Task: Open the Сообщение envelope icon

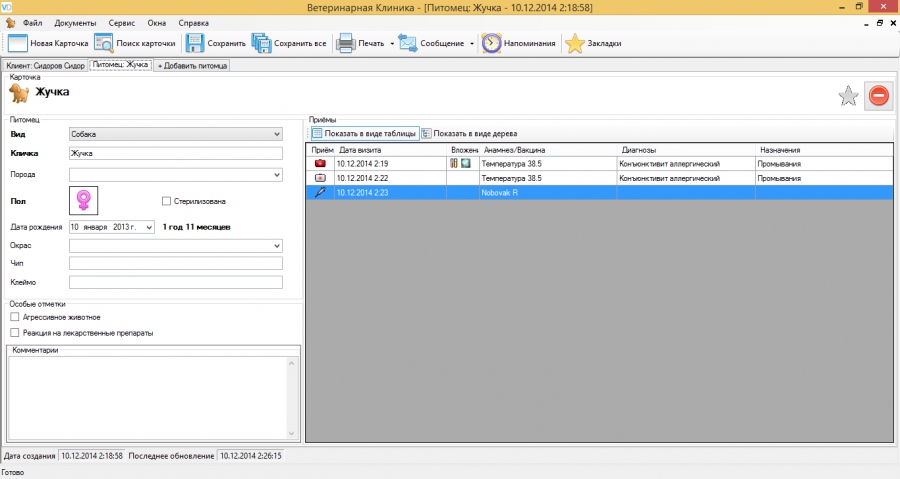Action: pyautogui.click(x=408, y=44)
